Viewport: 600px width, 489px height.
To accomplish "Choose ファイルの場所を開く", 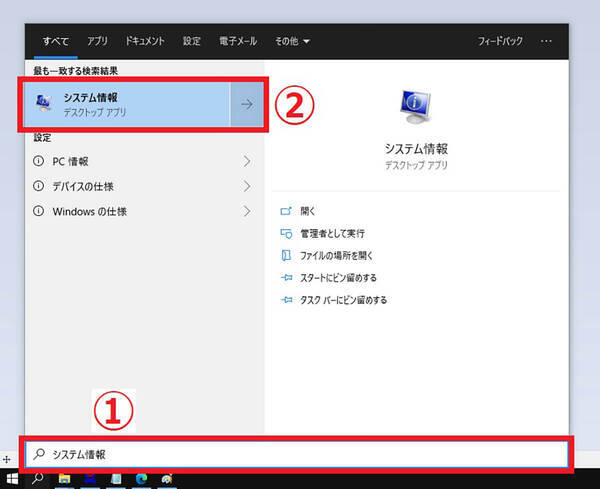I will point(336,255).
